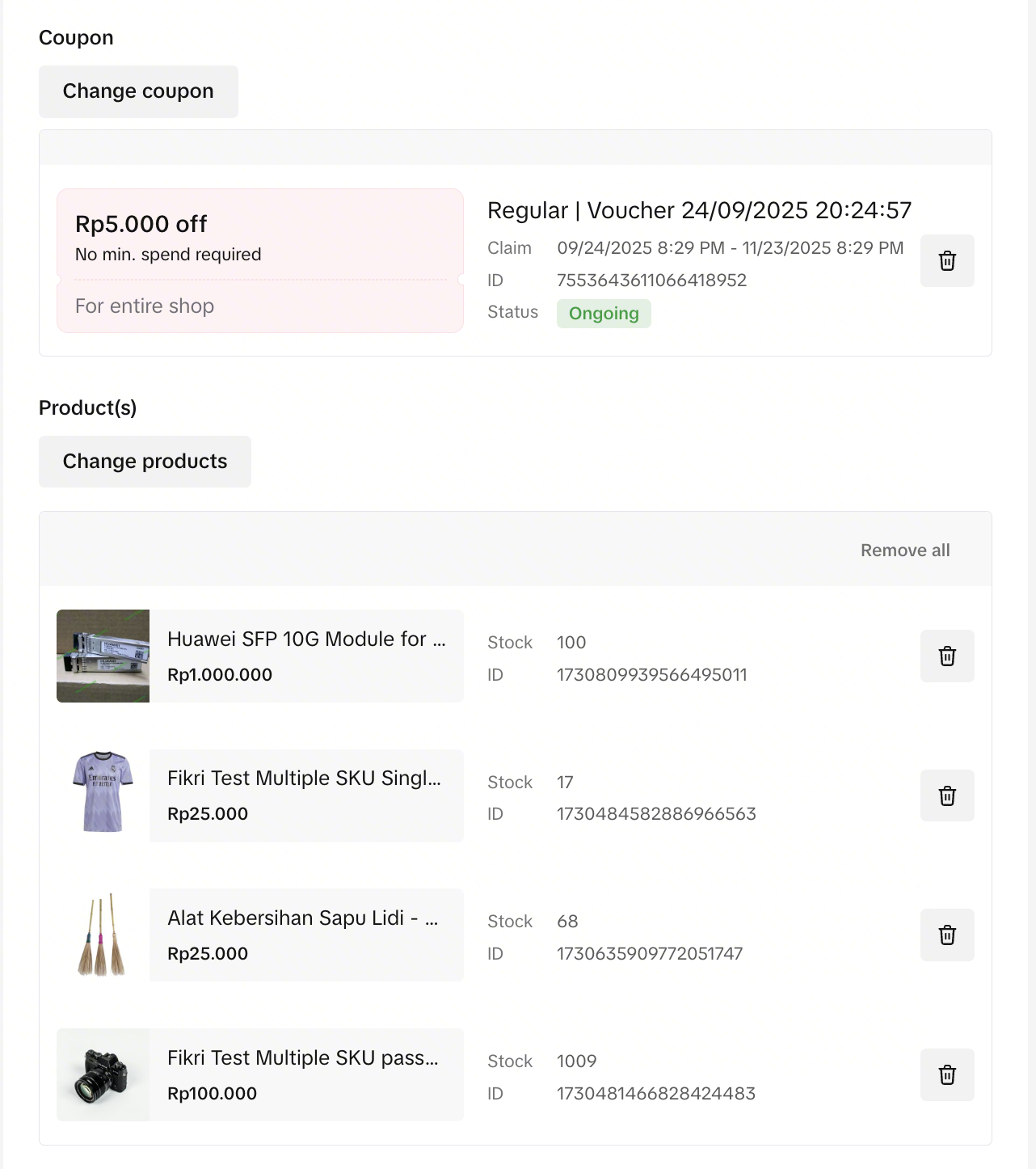The height and width of the screenshot is (1169, 1036).
Task: Open Huawei SFP 10G Module product title
Action: pos(305,639)
